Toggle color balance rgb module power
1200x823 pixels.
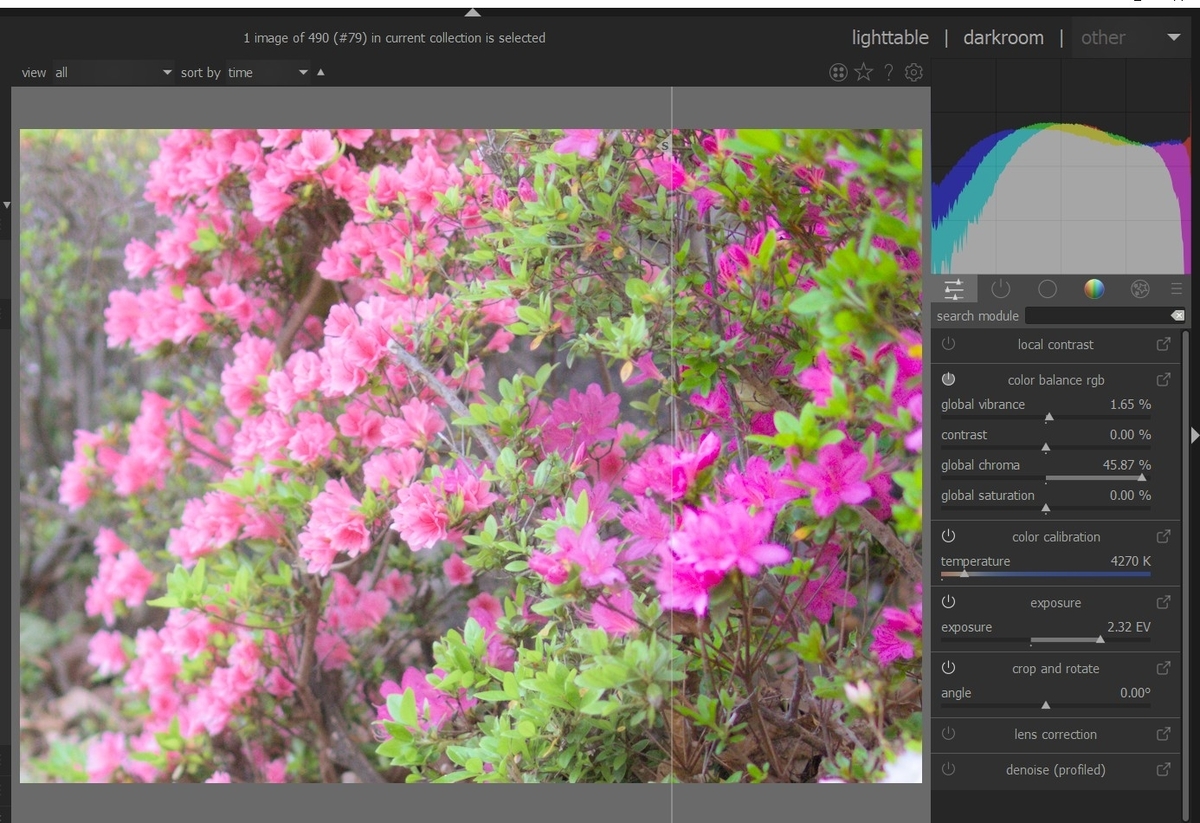pos(948,380)
